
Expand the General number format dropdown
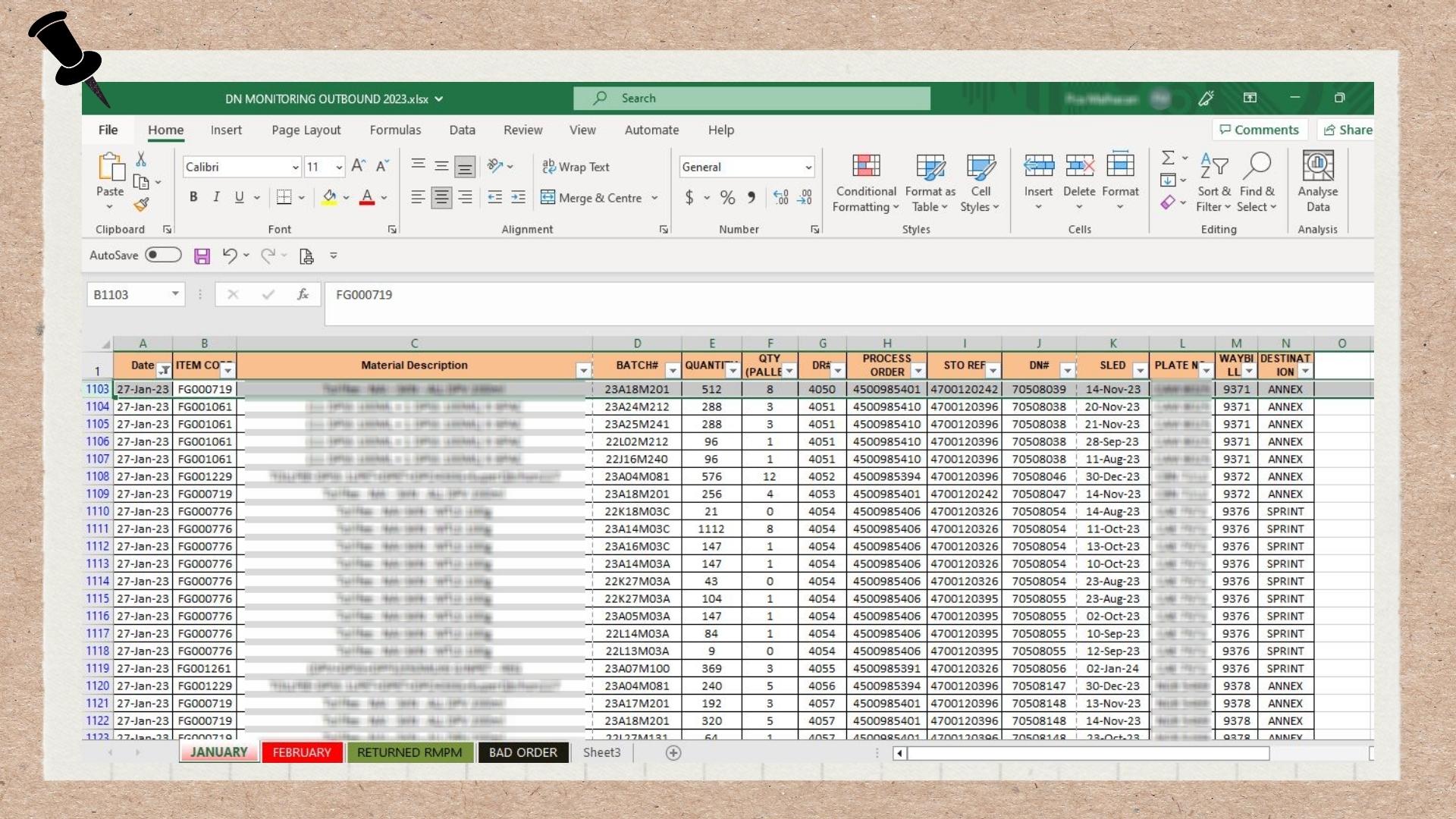pos(808,167)
